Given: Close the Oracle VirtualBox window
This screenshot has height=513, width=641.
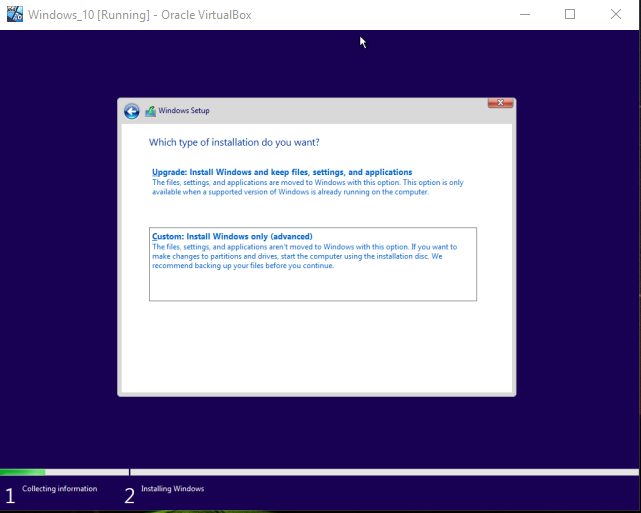Looking at the screenshot, I should 616,14.
